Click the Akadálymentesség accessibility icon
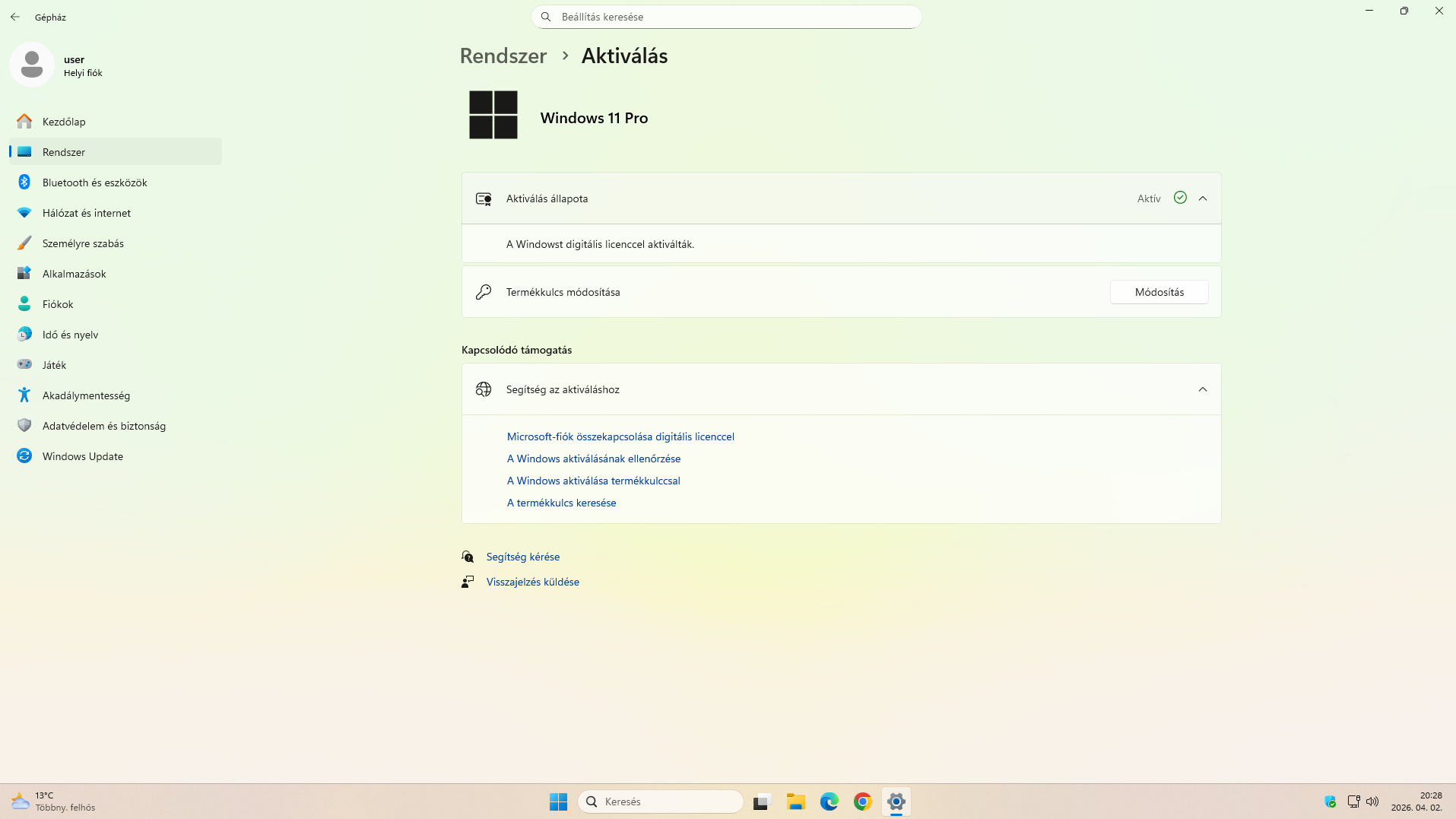This screenshot has width=1456, height=819. click(24, 395)
